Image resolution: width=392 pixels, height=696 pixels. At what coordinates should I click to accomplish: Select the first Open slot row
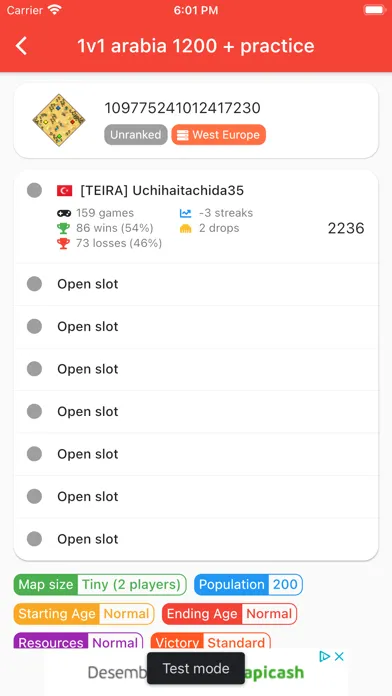click(196, 284)
